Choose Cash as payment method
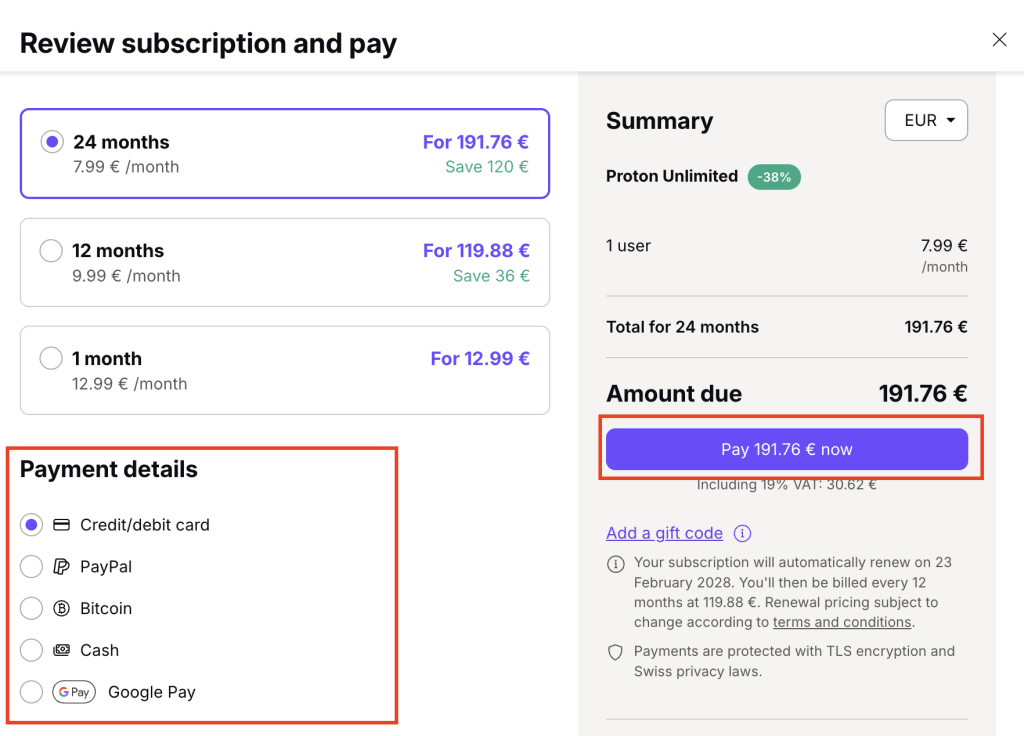Screen dimensions: 1024x736 [31, 650]
